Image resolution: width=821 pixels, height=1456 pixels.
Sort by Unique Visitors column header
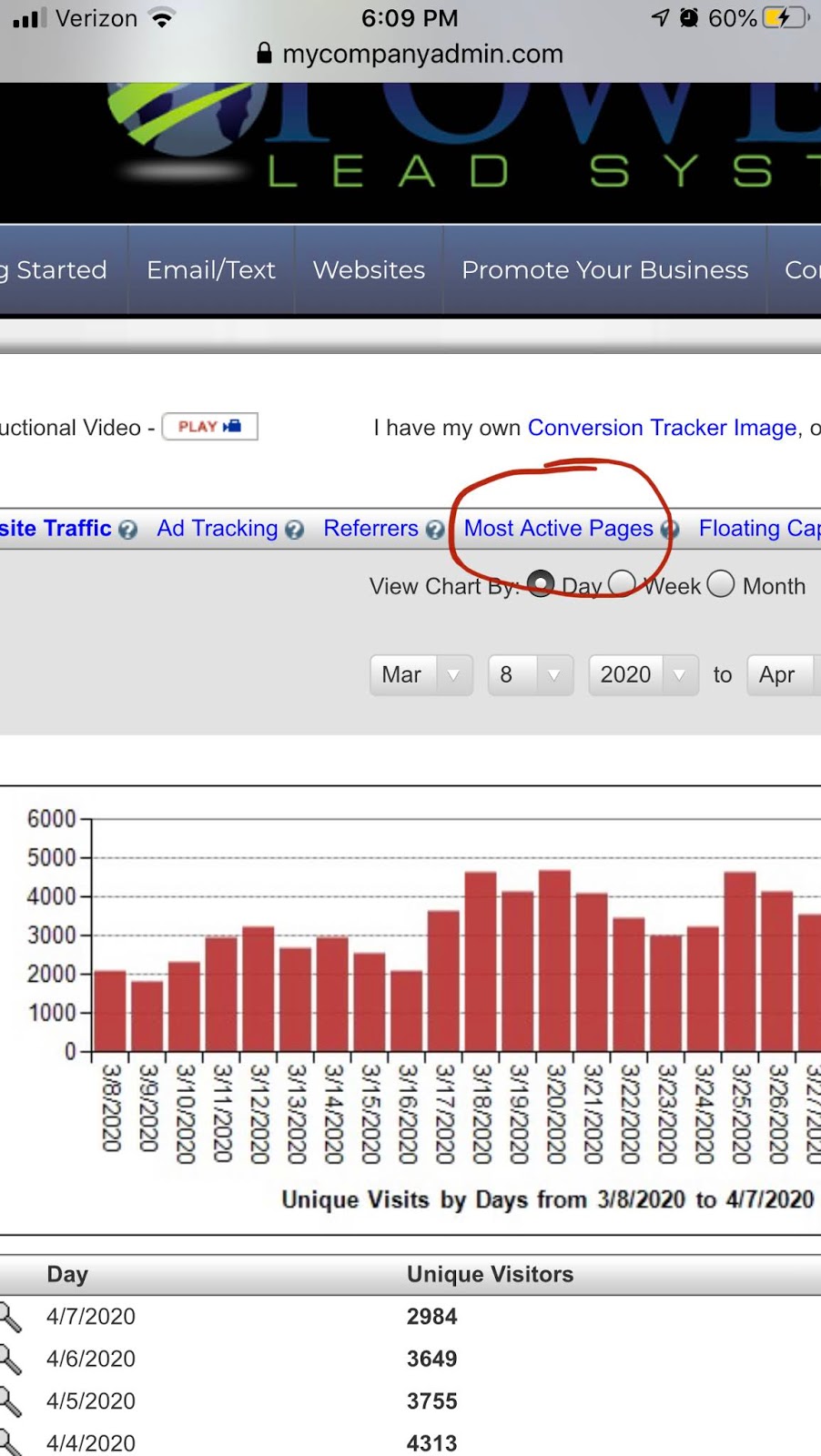(x=490, y=1274)
